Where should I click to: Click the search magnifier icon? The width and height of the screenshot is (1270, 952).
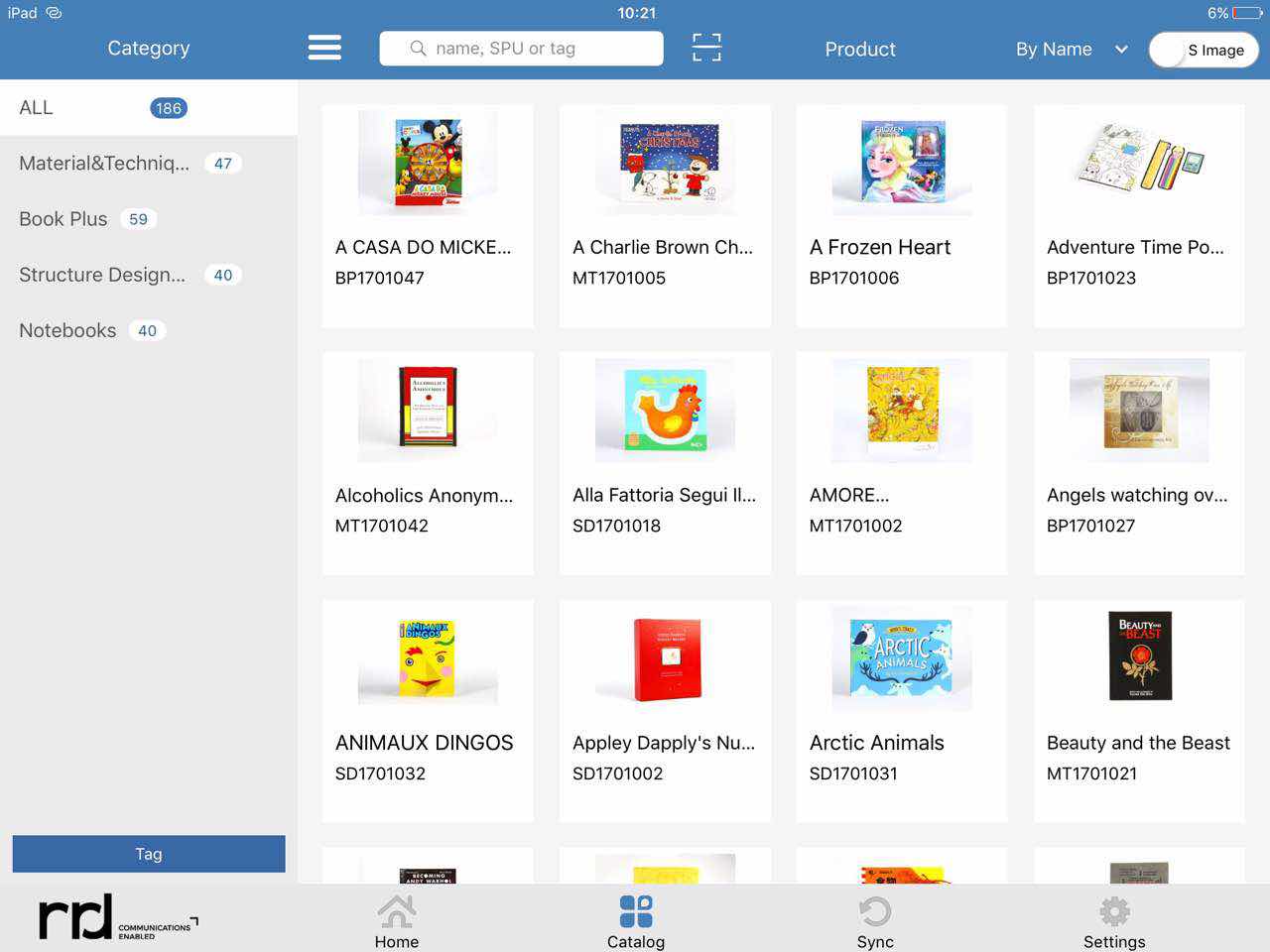[x=418, y=48]
